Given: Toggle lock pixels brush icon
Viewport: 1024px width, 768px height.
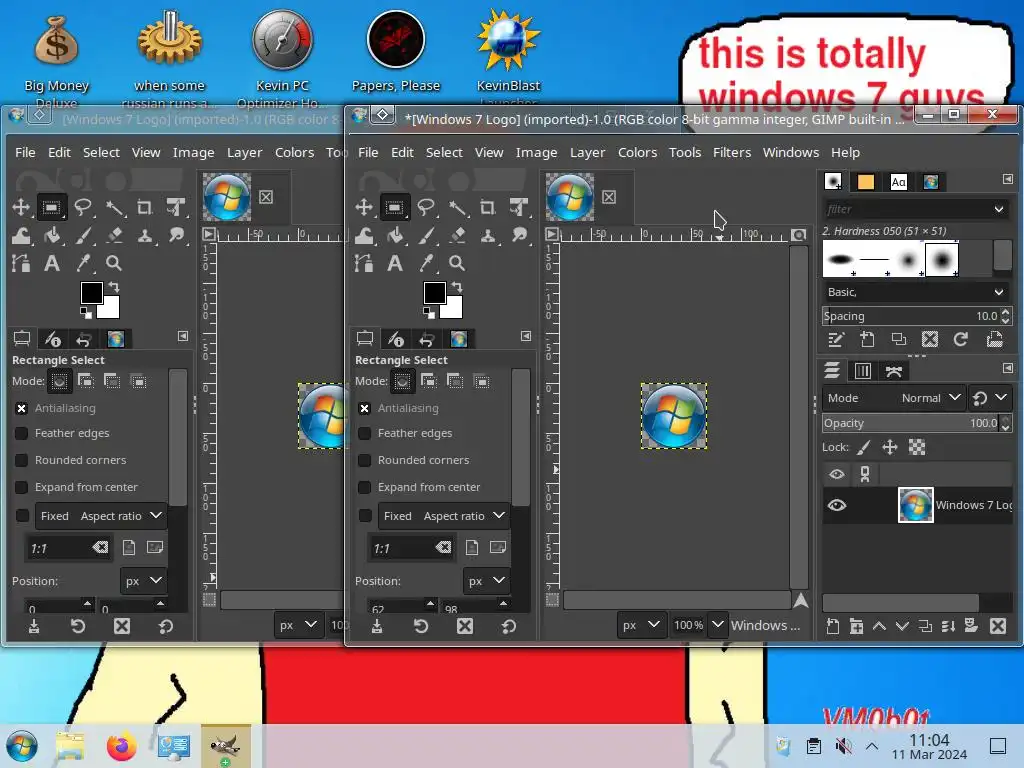Looking at the screenshot, I should click(x=863, y=447).
